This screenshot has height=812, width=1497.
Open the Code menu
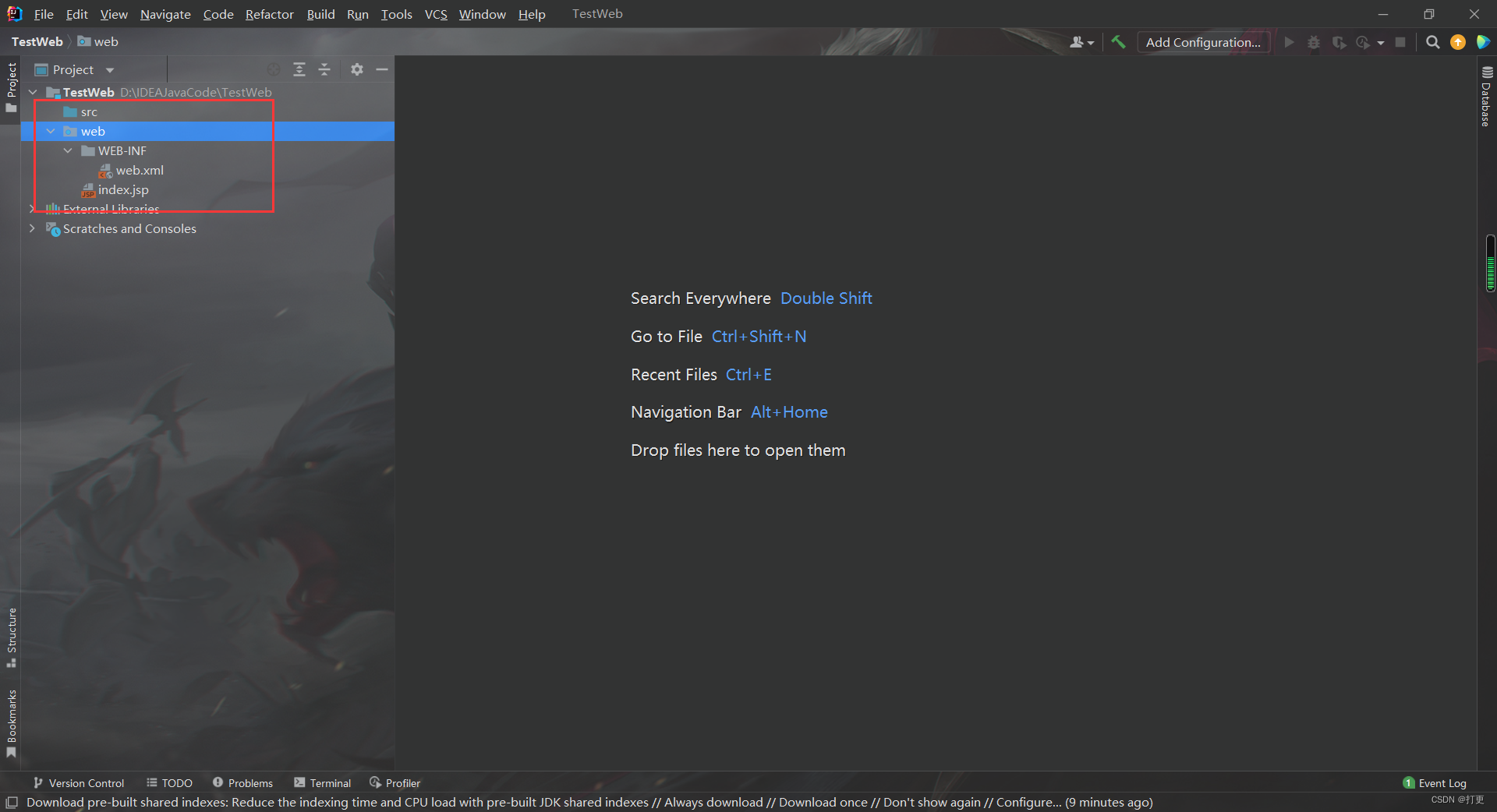[x=218, y=14]
